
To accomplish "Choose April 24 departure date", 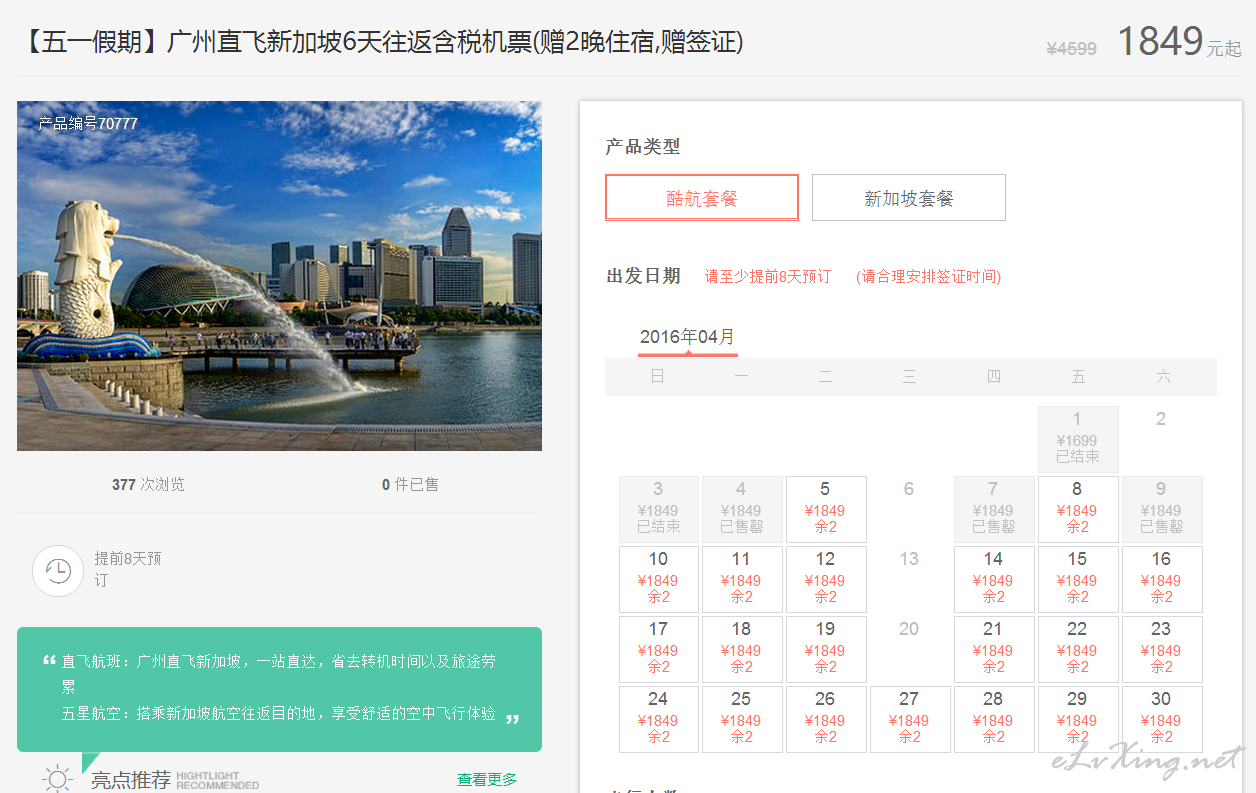I will (x=658, y=719).
